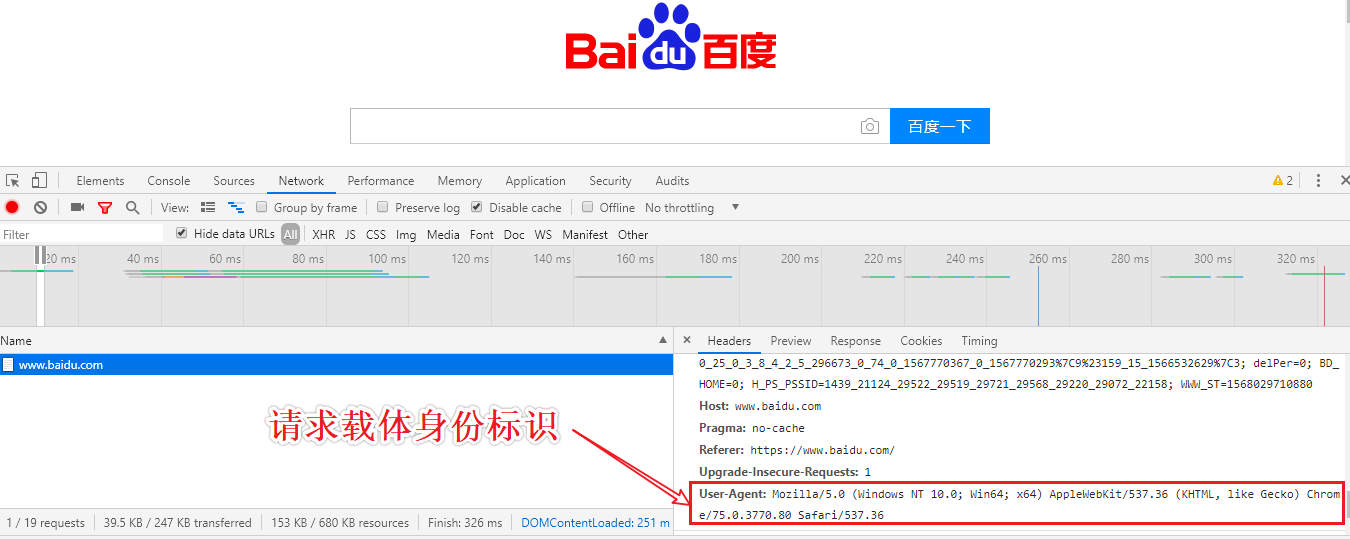This screenshot has width=1350, height=539.
Task: Open the Timing detail tab
Action: pos(980,341)
